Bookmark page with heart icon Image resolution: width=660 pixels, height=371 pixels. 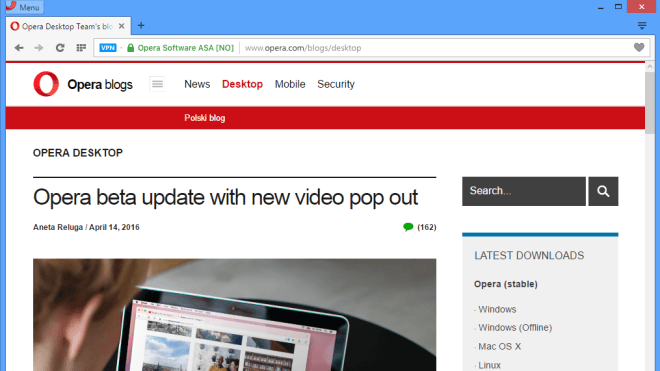(x=639, y=48)
